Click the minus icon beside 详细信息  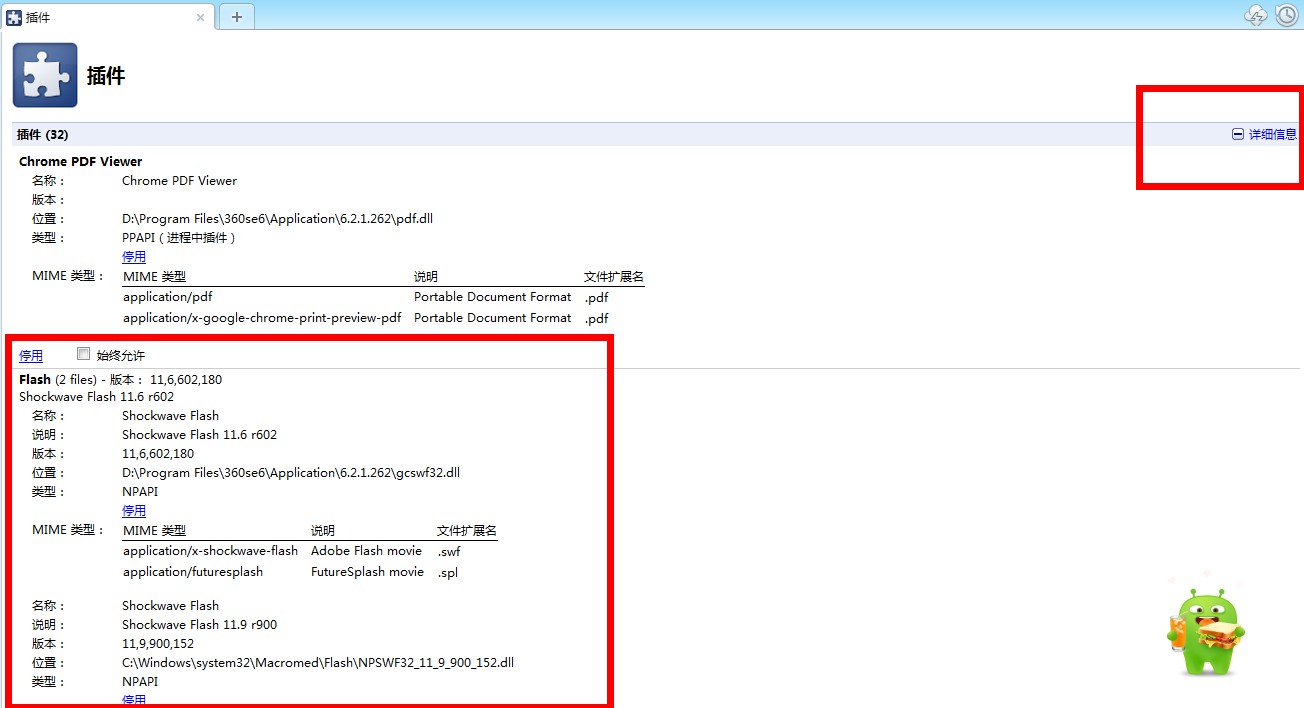coord(1238,134)
